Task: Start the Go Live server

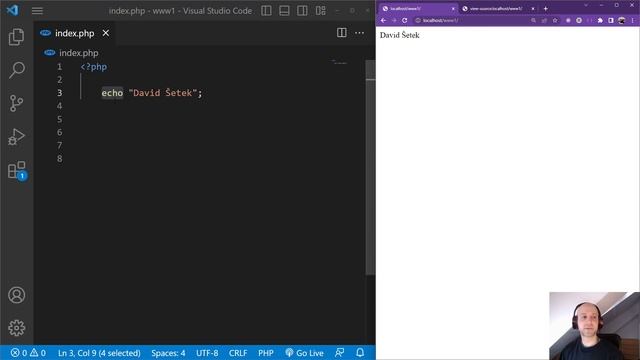Action: [304, 353]
